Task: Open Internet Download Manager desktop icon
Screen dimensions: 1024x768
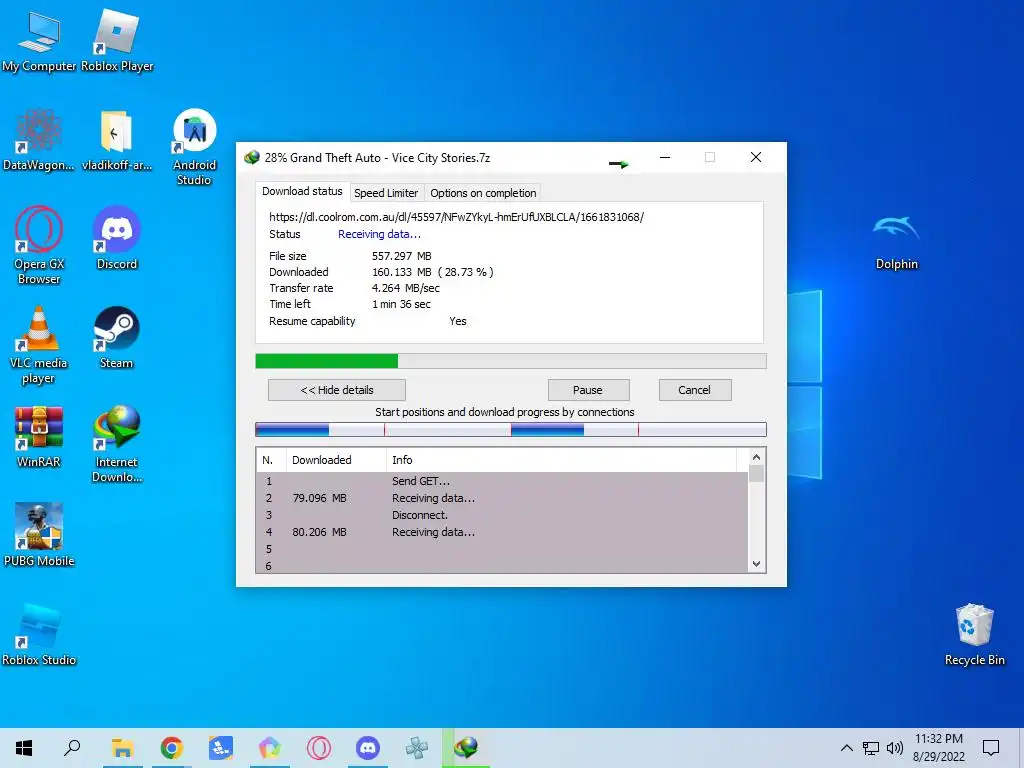Action: click(117, 444)
